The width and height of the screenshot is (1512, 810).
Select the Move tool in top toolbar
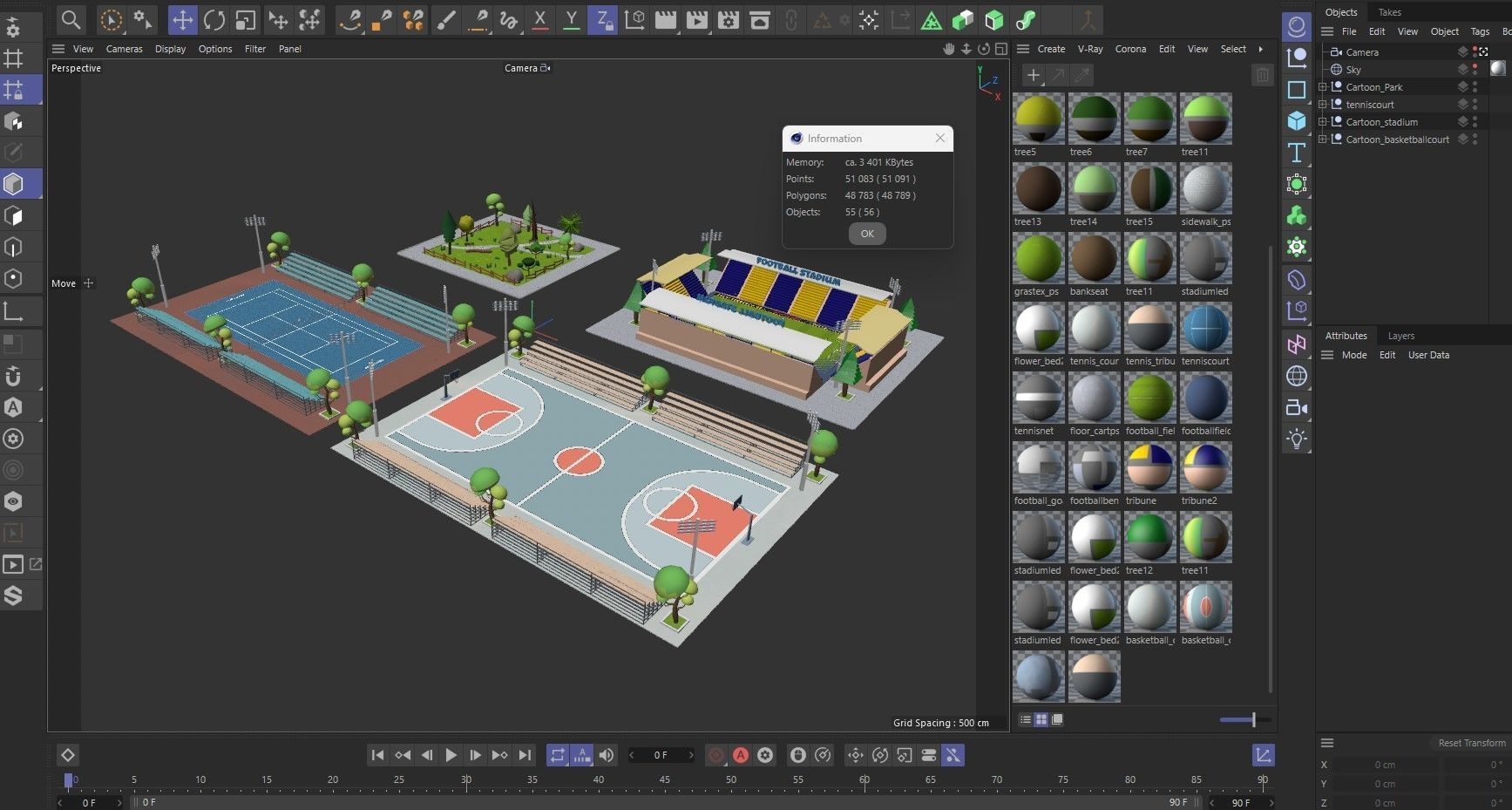point(182,19)
